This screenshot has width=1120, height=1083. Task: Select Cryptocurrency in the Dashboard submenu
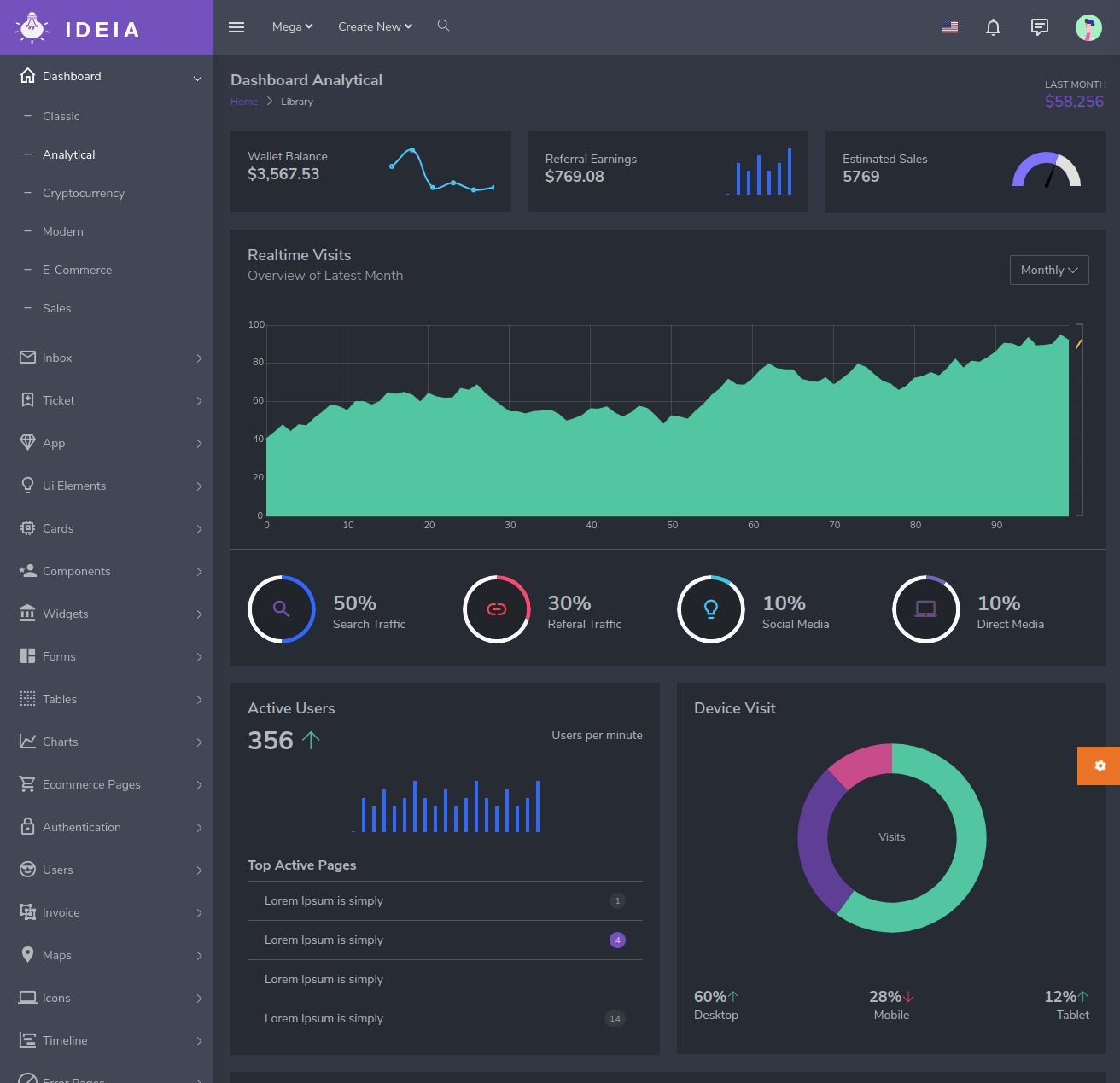click(84, 193)
